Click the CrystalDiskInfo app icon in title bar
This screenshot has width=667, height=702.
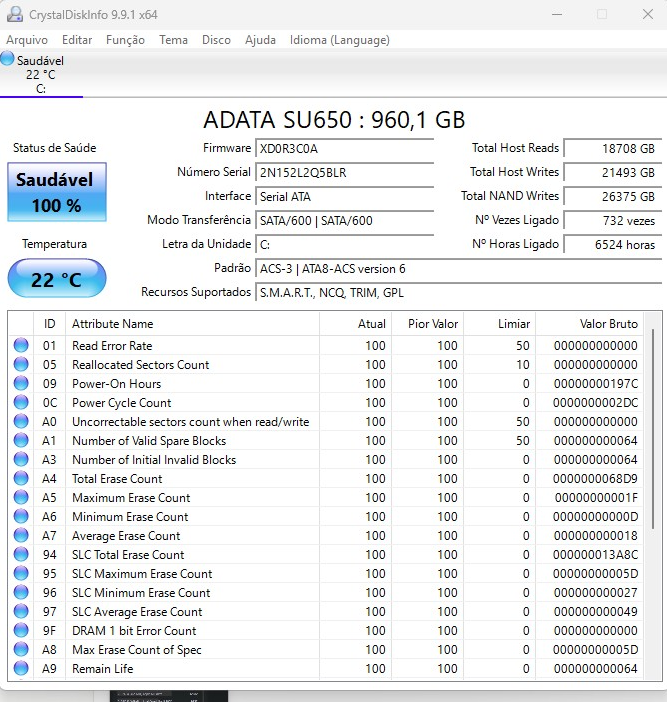click(x=15, y=14)
